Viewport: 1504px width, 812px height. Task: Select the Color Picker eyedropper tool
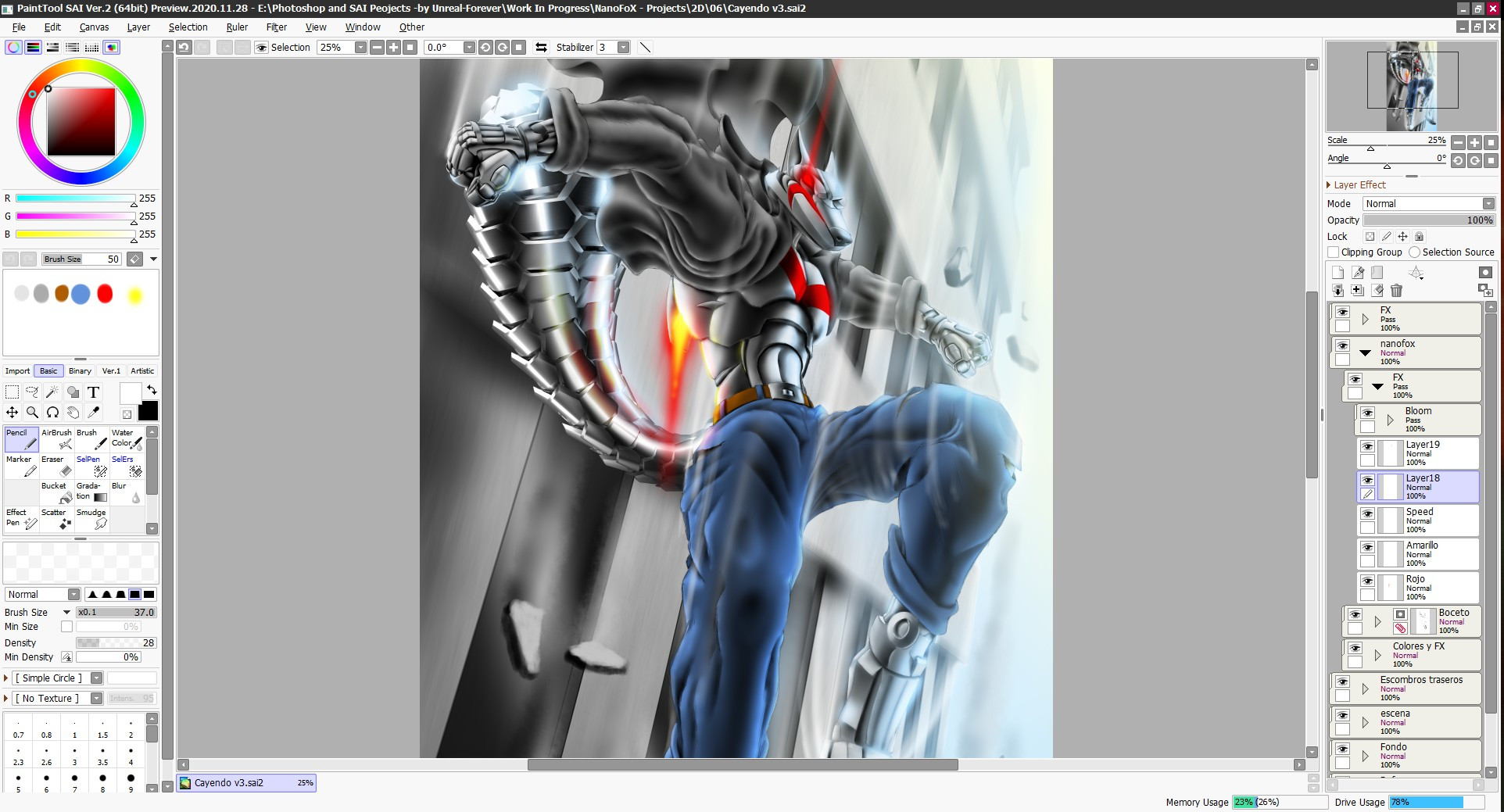(x=93, y=412)
